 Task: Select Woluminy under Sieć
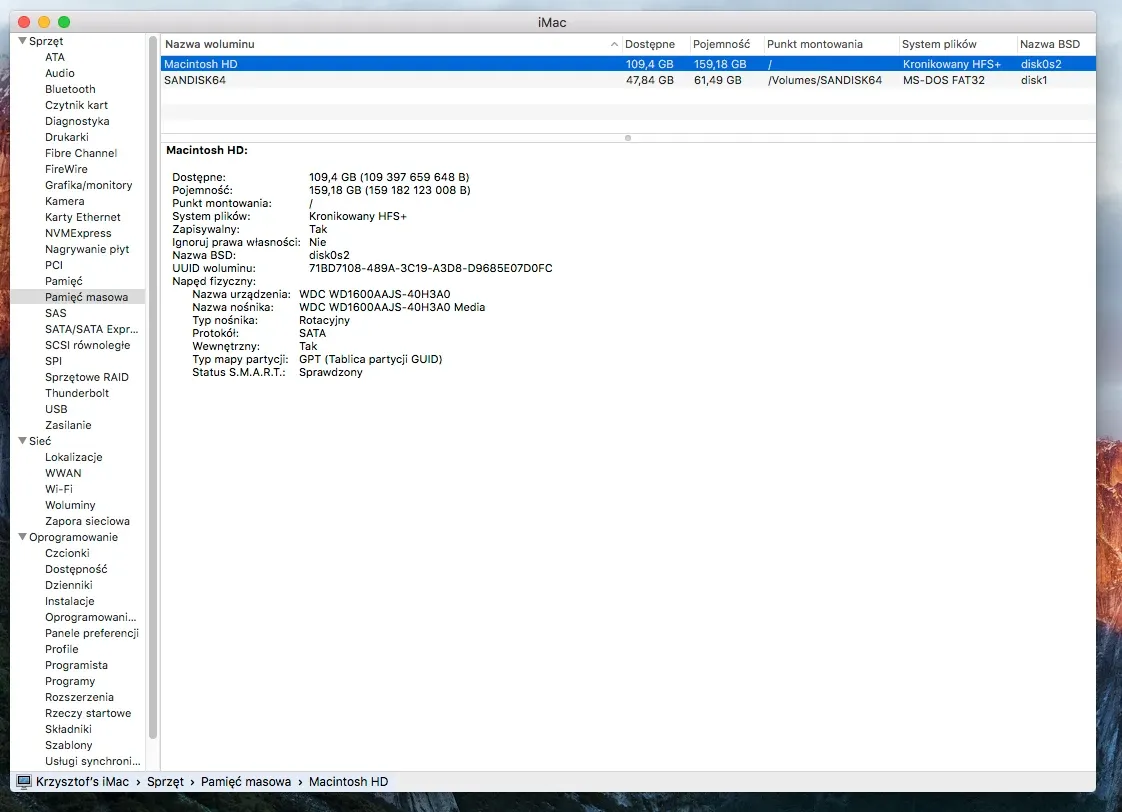pyautogui.click(x=70, y=505)
